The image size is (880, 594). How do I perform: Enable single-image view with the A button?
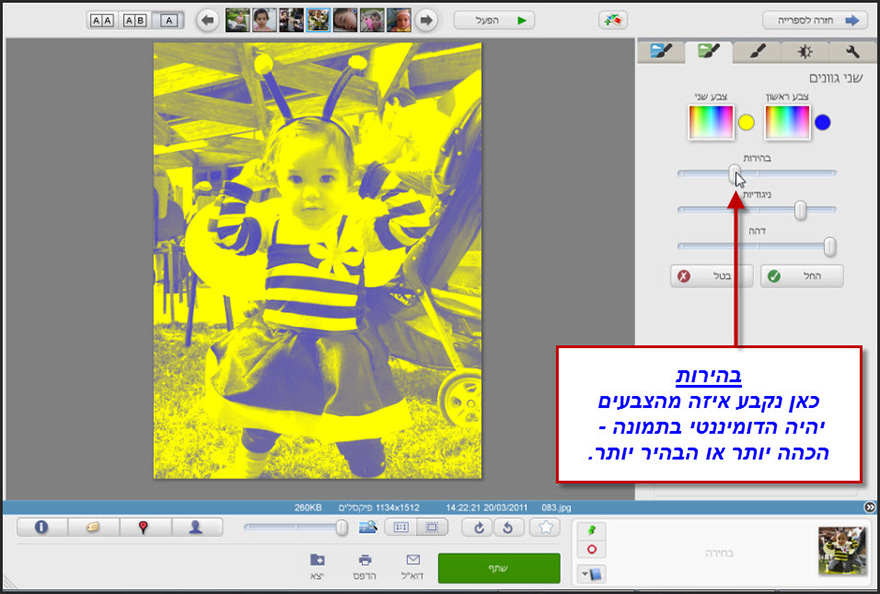click(x=169, y=18)
